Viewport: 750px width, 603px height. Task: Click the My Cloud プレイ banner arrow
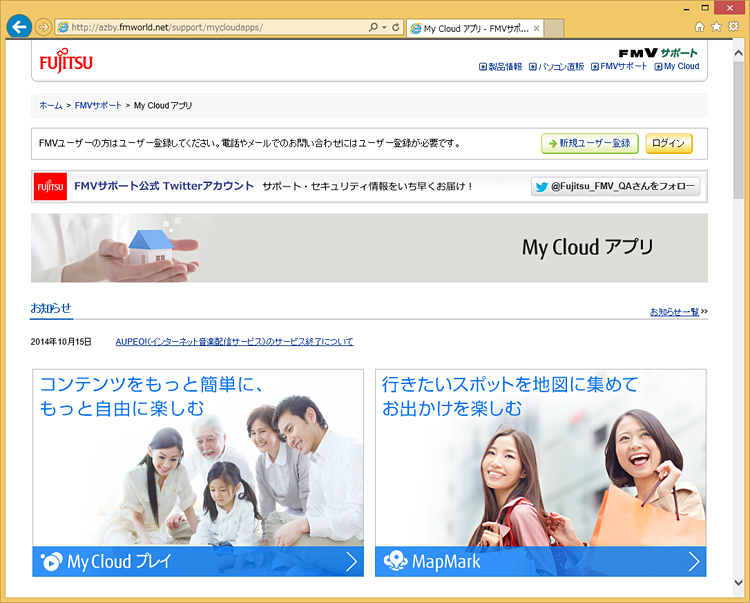[x=351, y=562]
